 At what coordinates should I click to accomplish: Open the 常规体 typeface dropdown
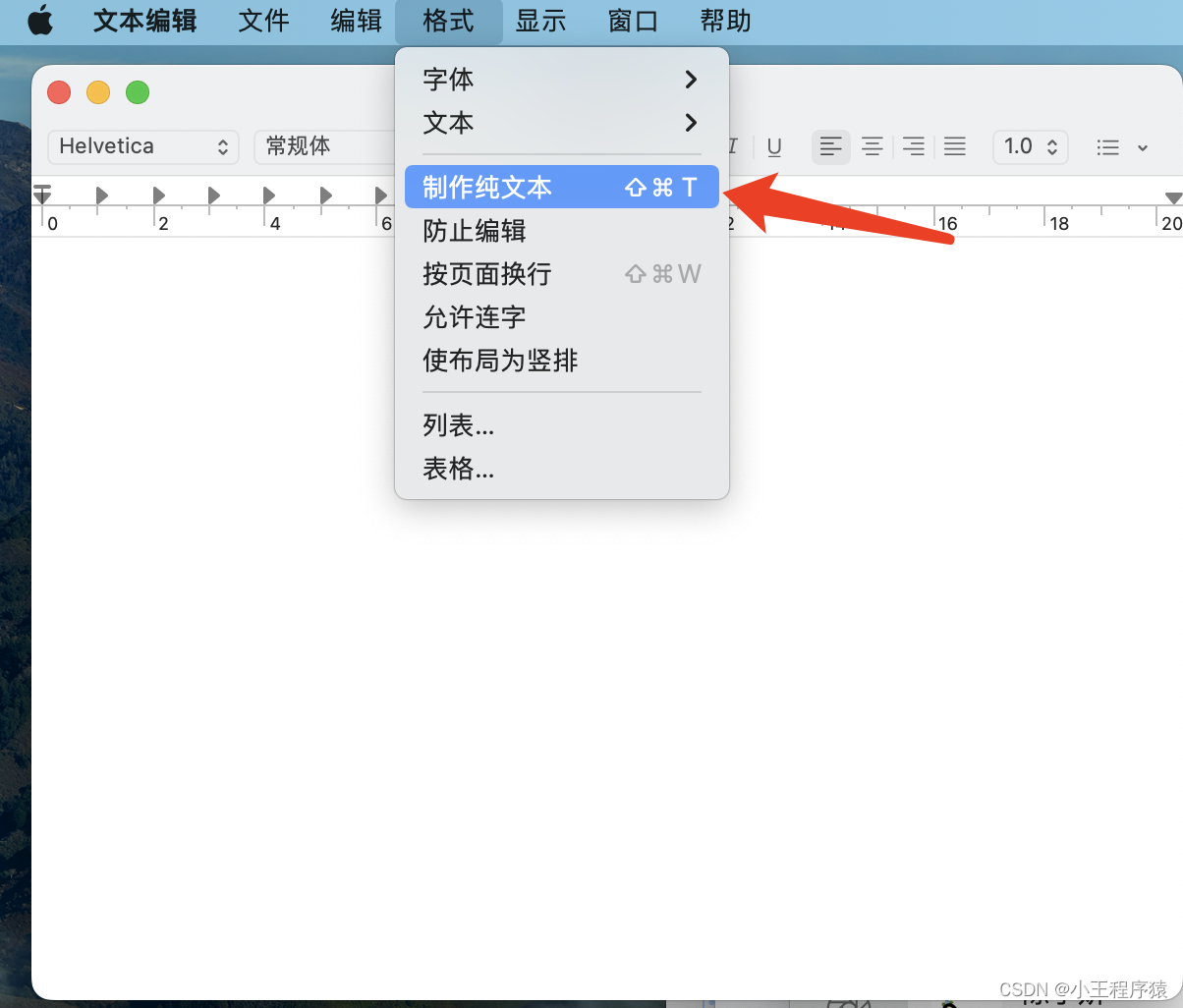324,147
